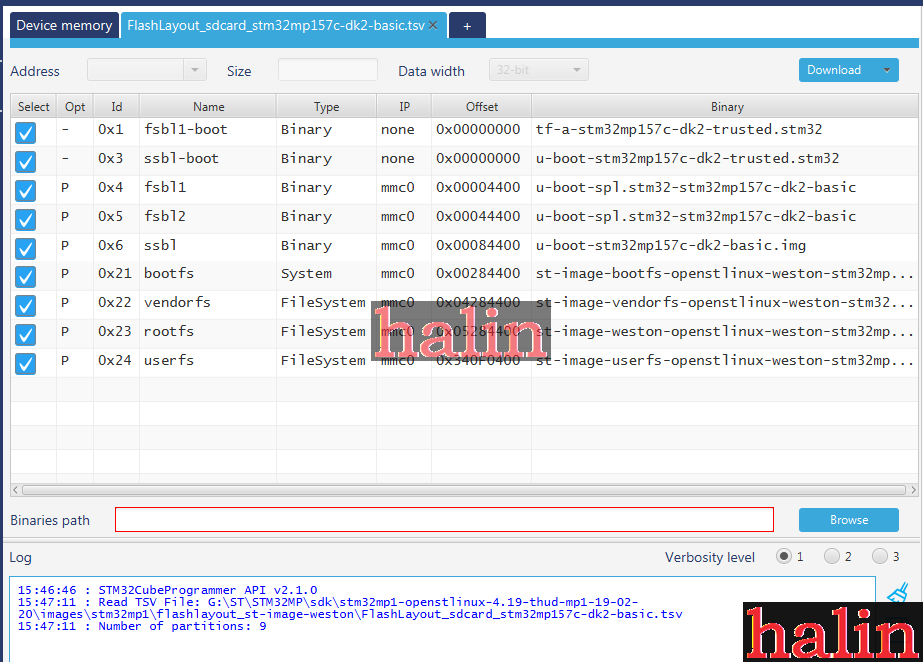
Task: Deselect the bootfs partition checkbox
Action: (x=26, y=276)
